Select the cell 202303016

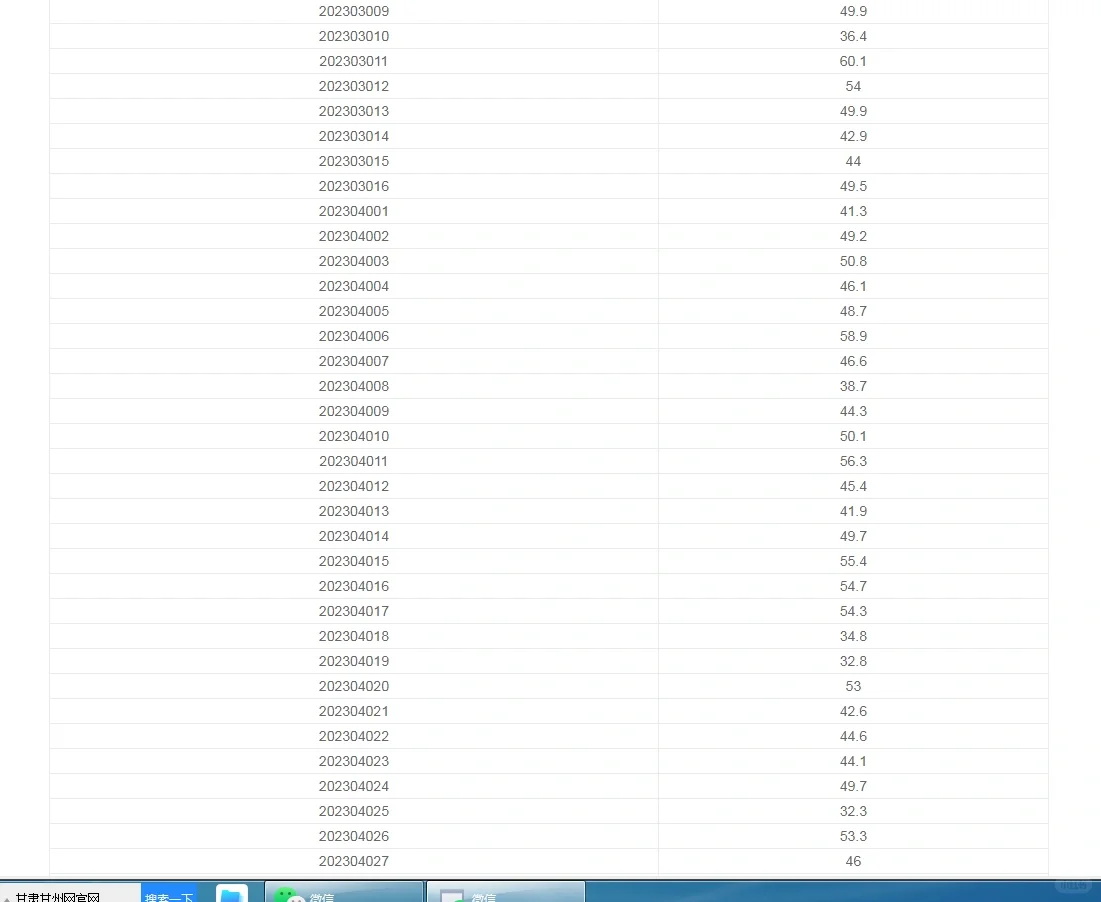point(354,186)
